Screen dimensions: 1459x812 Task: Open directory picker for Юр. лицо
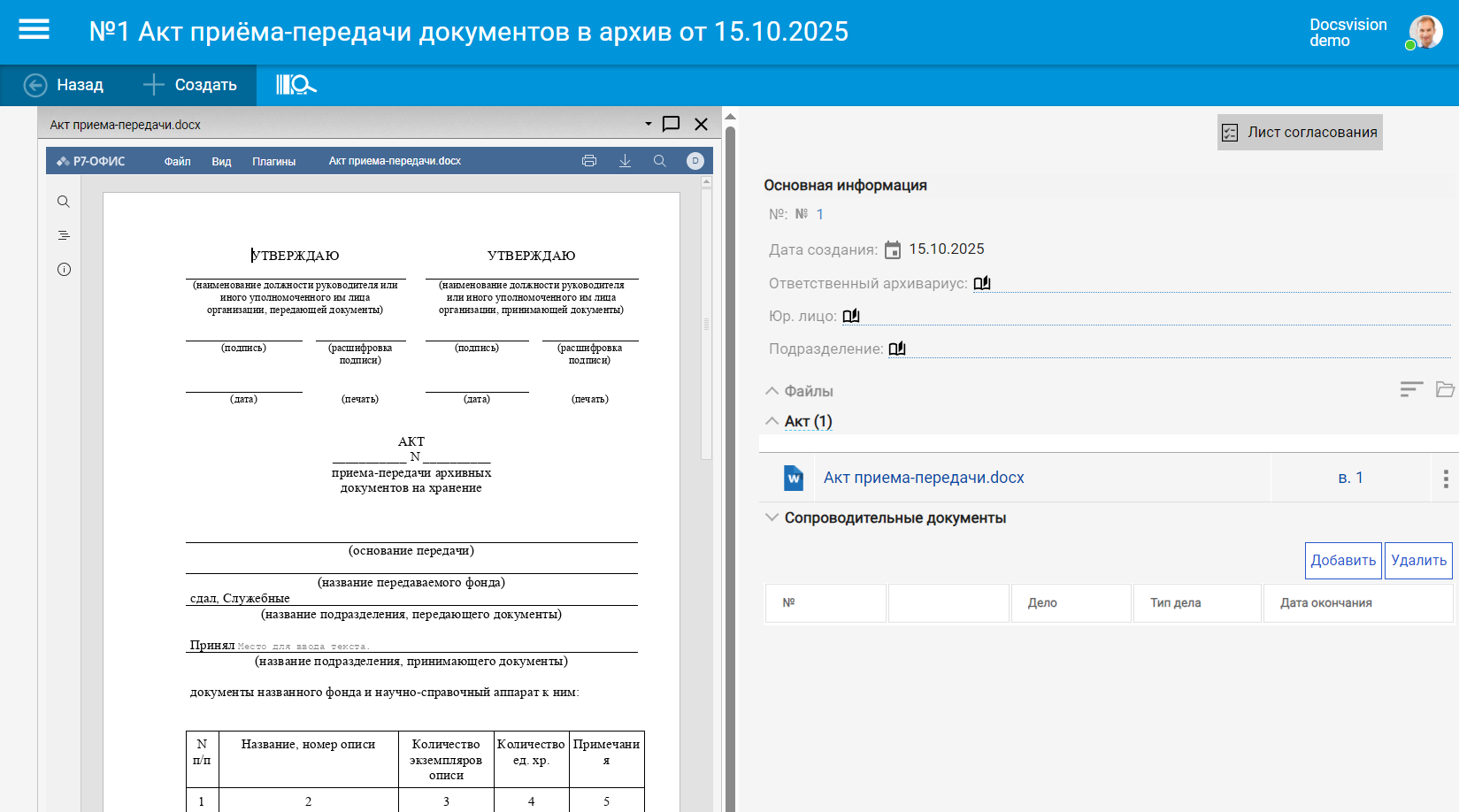tap(851, 316)
